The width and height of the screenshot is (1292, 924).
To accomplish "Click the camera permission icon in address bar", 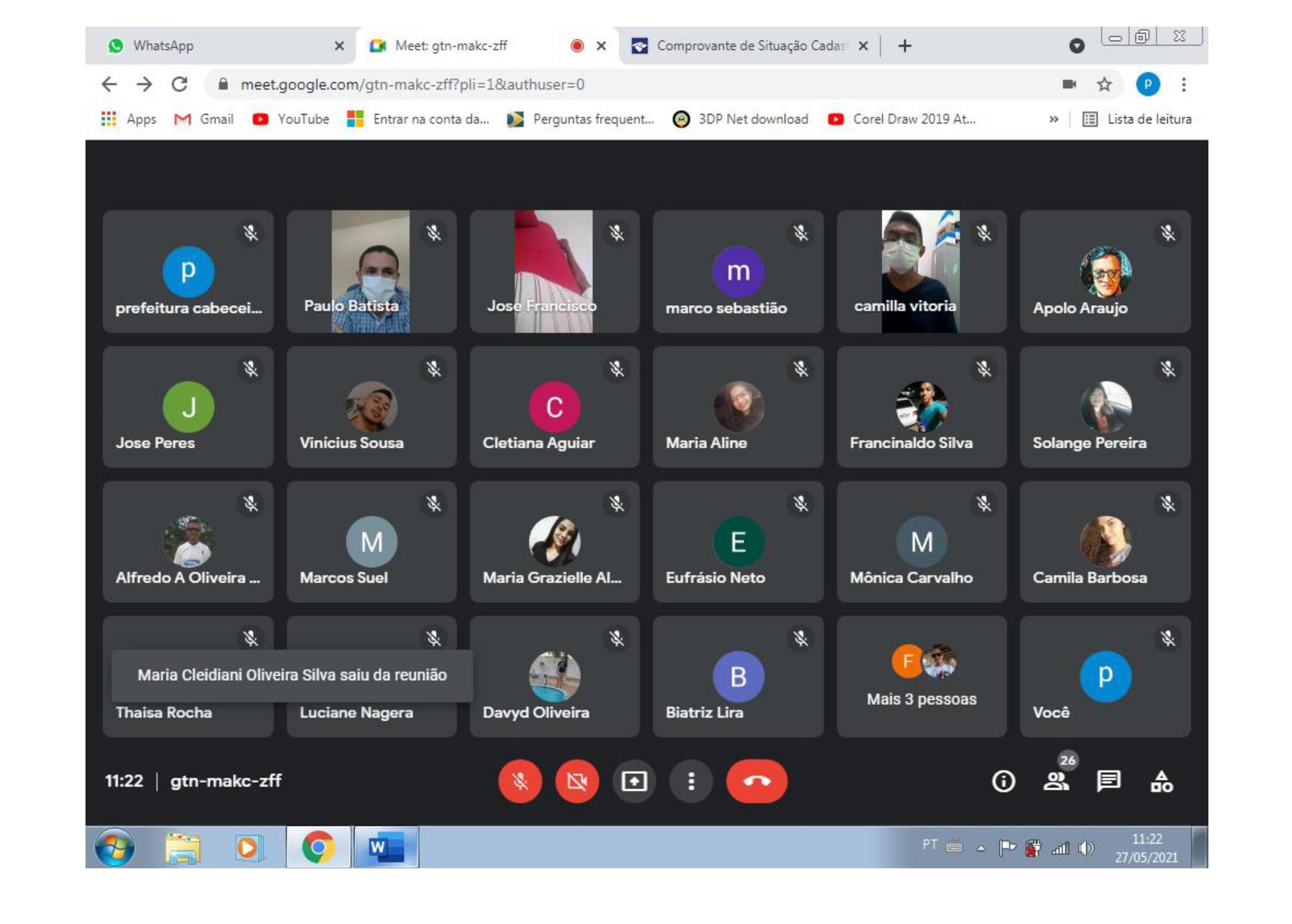I will 1069,84.
